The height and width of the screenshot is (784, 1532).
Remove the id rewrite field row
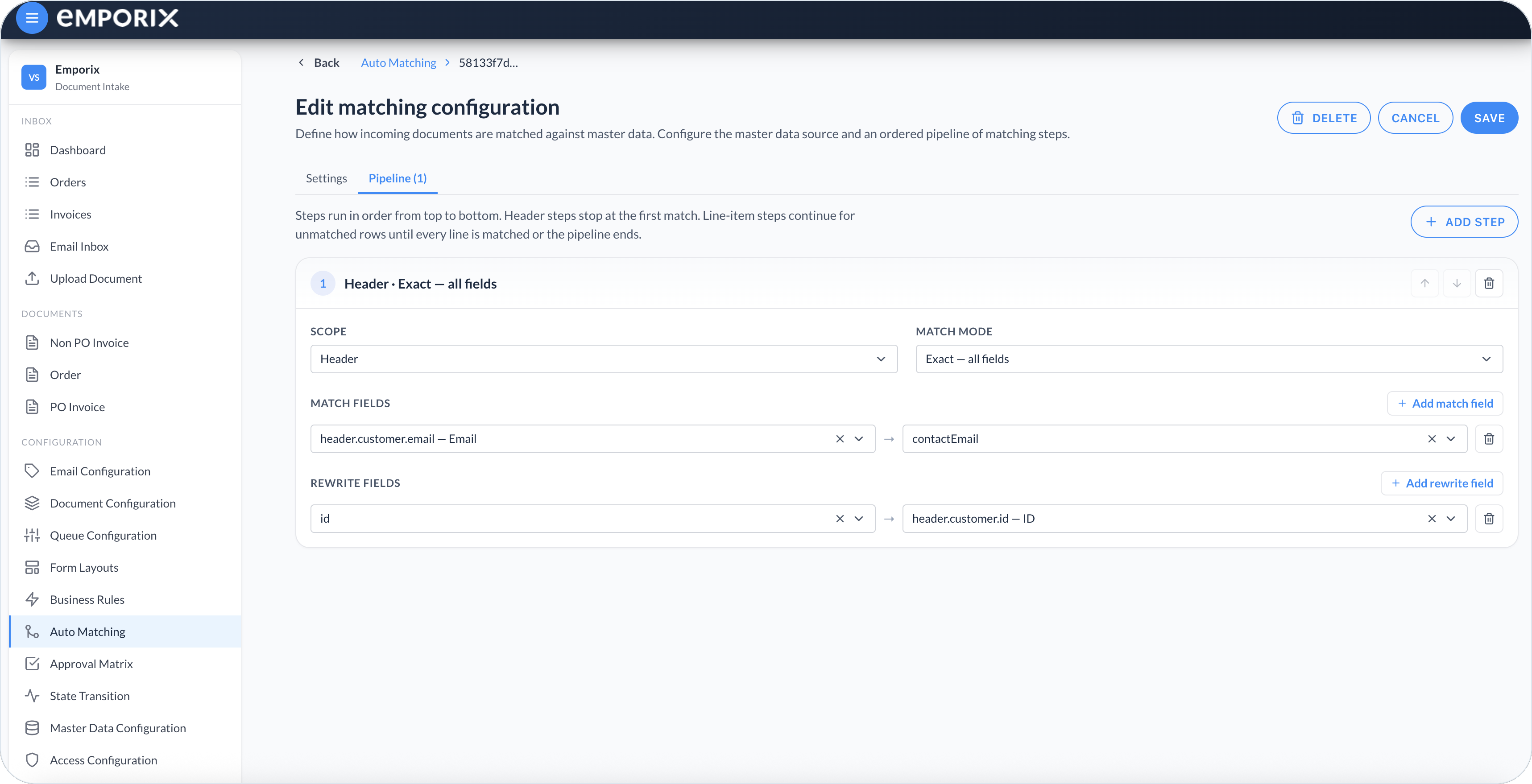[x=1489, y=519]
